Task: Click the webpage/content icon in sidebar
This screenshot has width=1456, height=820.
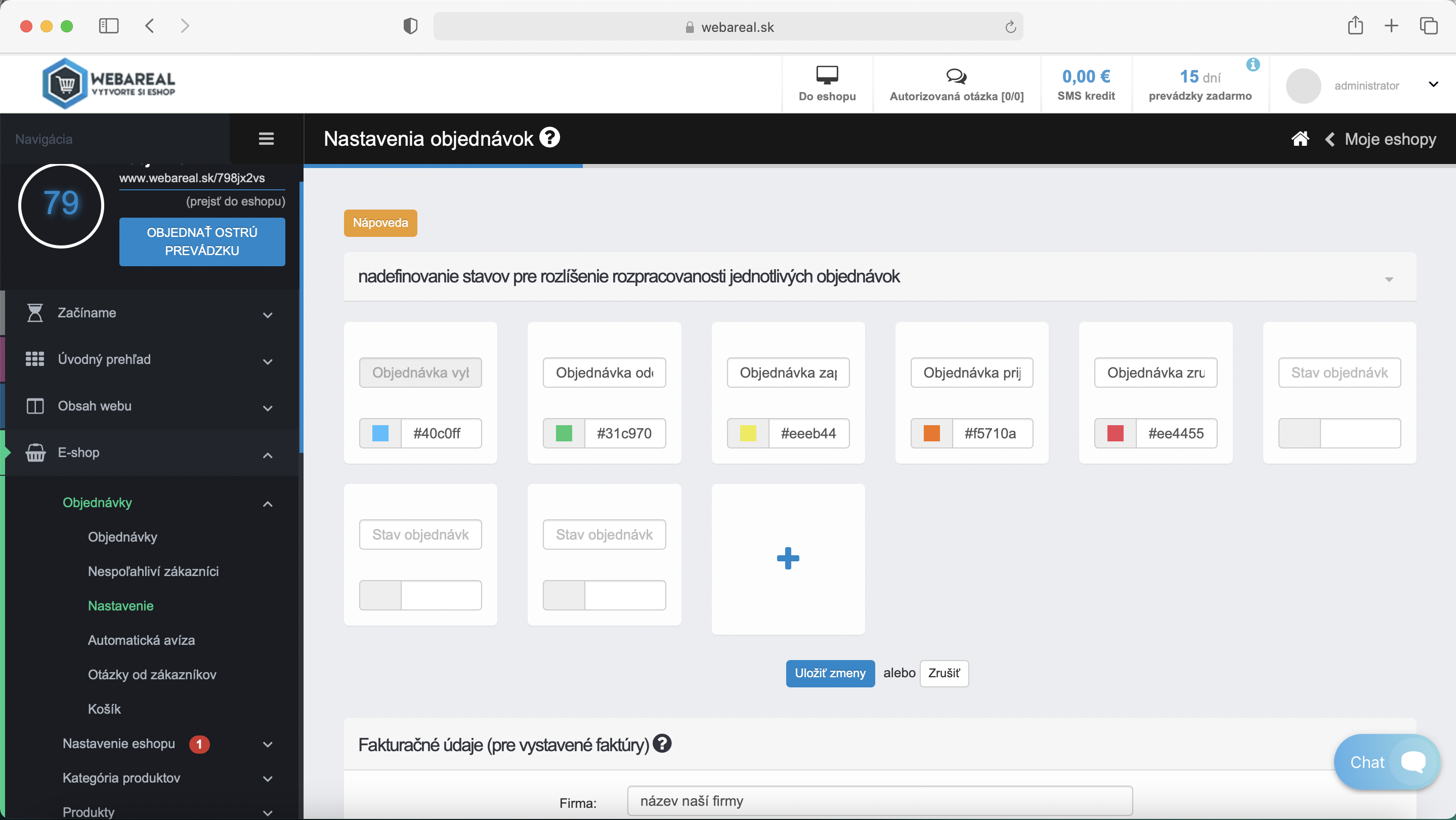Action: click(35, 406)
